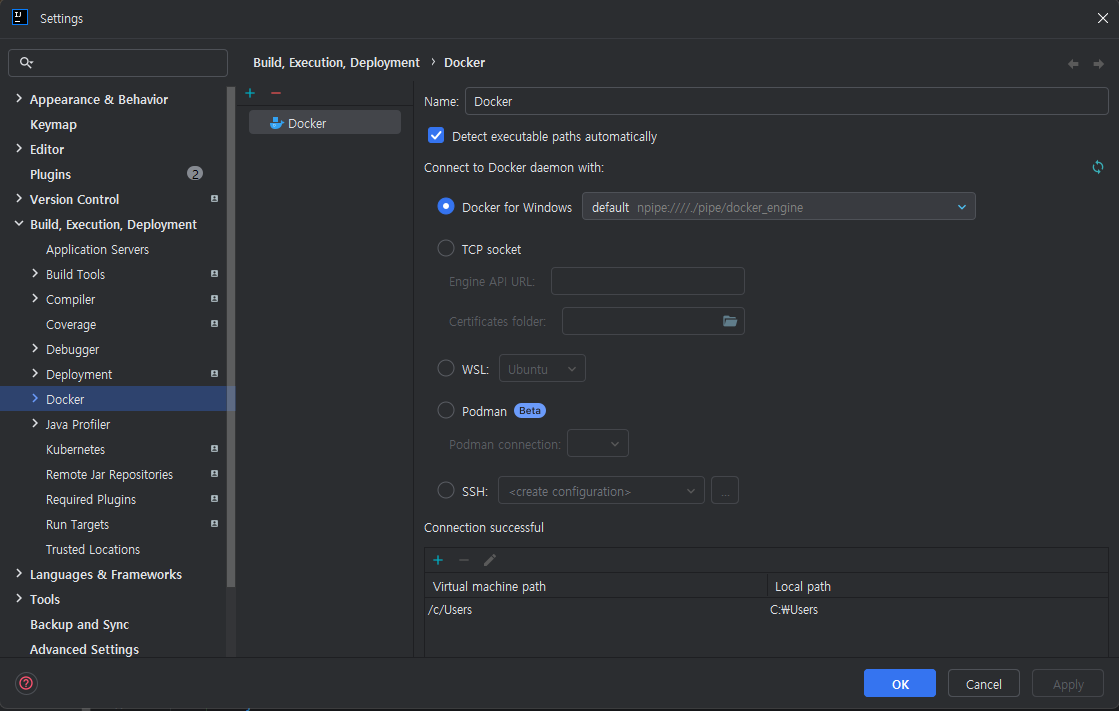The height and width of the screenshot is (711, 1119).
Task: Expand the Appearance & Behavior section
Action: coord(19,99)
